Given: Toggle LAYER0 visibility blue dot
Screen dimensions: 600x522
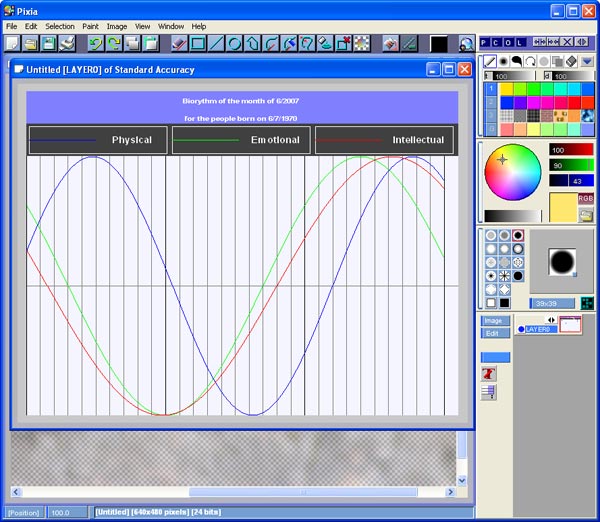Looking at the screenshot, I should coord(521,328).
